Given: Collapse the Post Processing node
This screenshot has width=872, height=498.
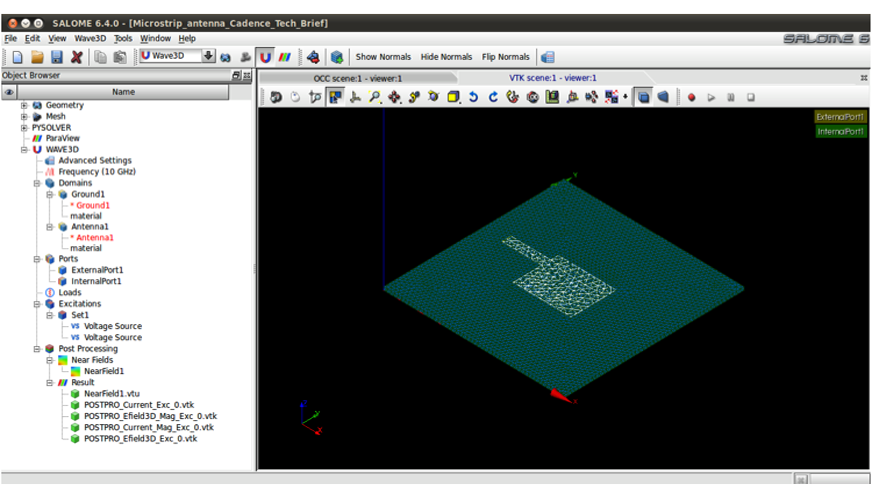Looking at the screenshot, I should 37,349.
